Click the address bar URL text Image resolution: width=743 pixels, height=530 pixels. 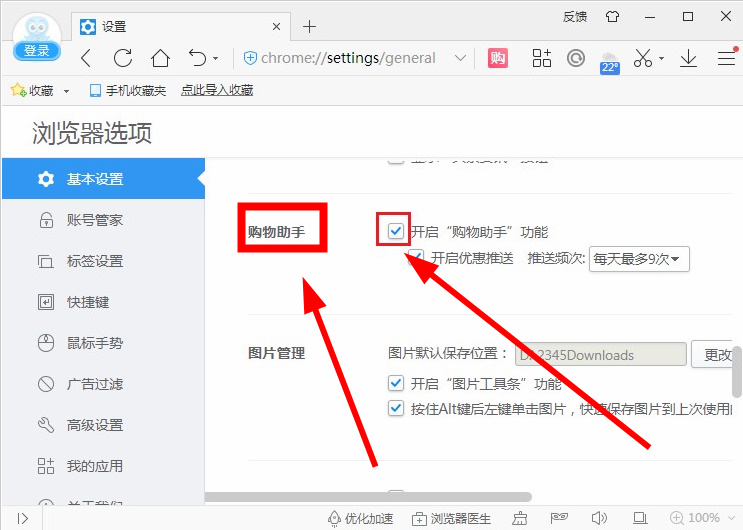click(348, 58)
